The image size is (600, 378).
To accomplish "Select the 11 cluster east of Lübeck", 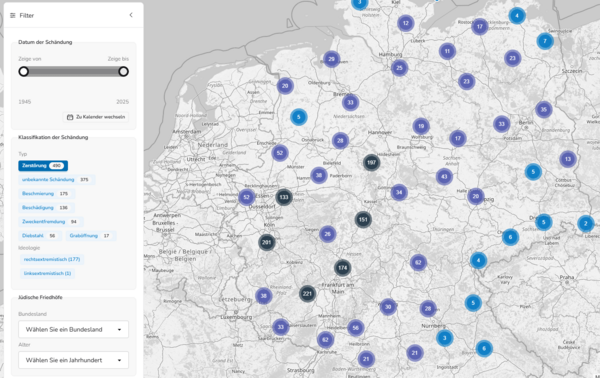I will tap(447, 51).
